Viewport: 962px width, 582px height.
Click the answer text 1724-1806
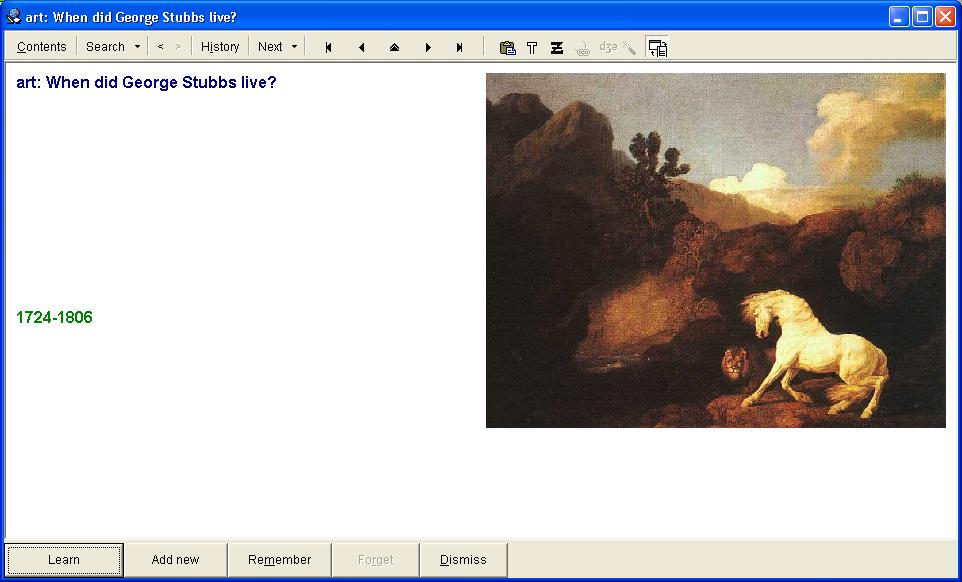(54, 318)
